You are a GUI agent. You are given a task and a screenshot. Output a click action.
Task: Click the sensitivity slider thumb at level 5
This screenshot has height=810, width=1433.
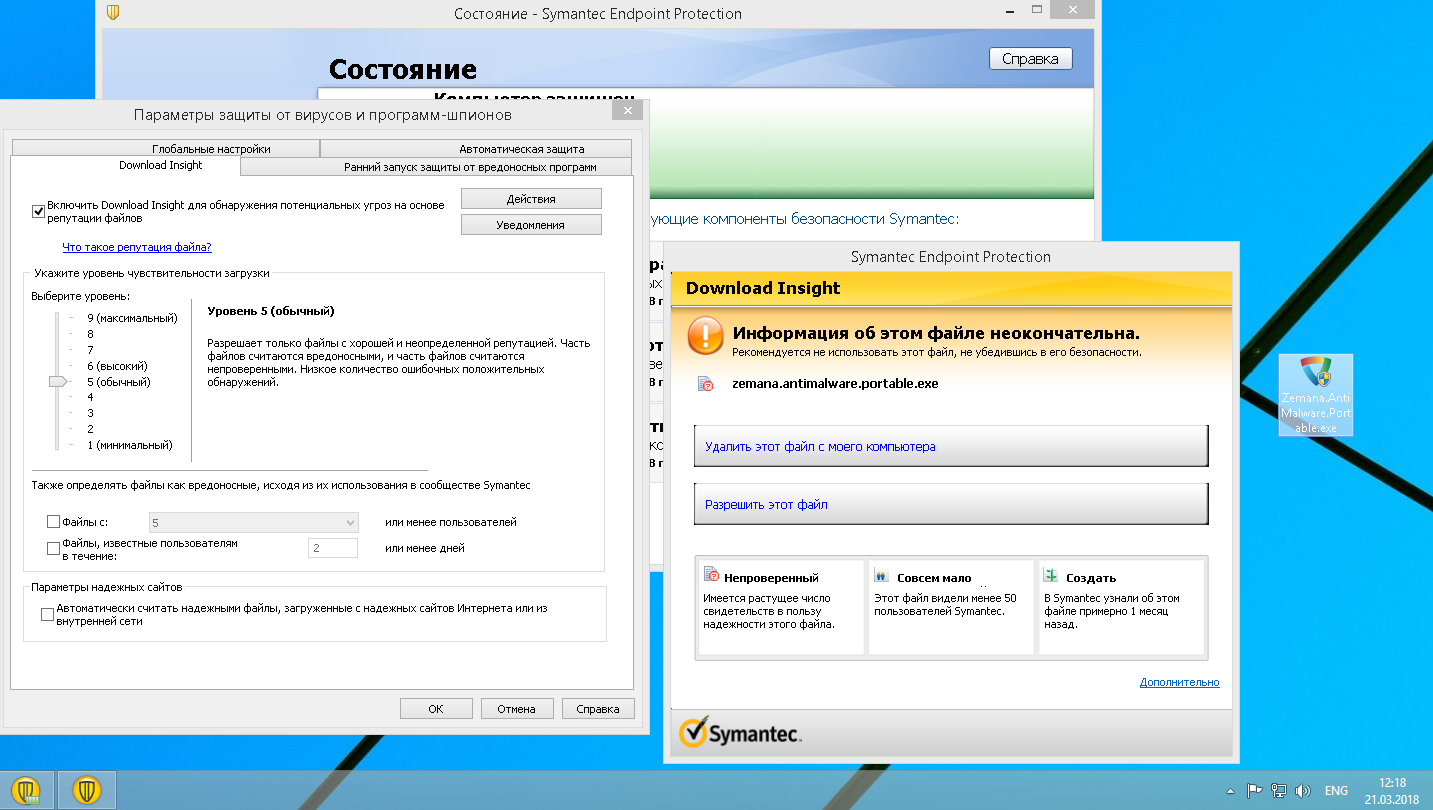58,381
